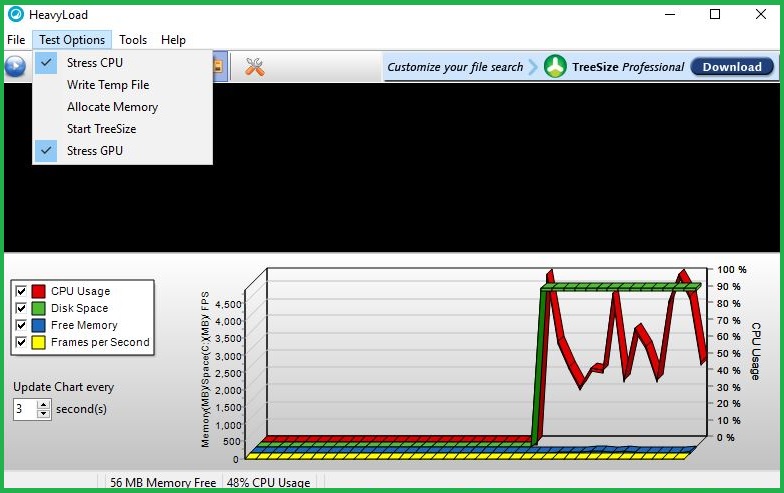This screenshot has height=493, width=784.
Task: Click the 56 MB Memory Free status text
Action: point(163,482)
